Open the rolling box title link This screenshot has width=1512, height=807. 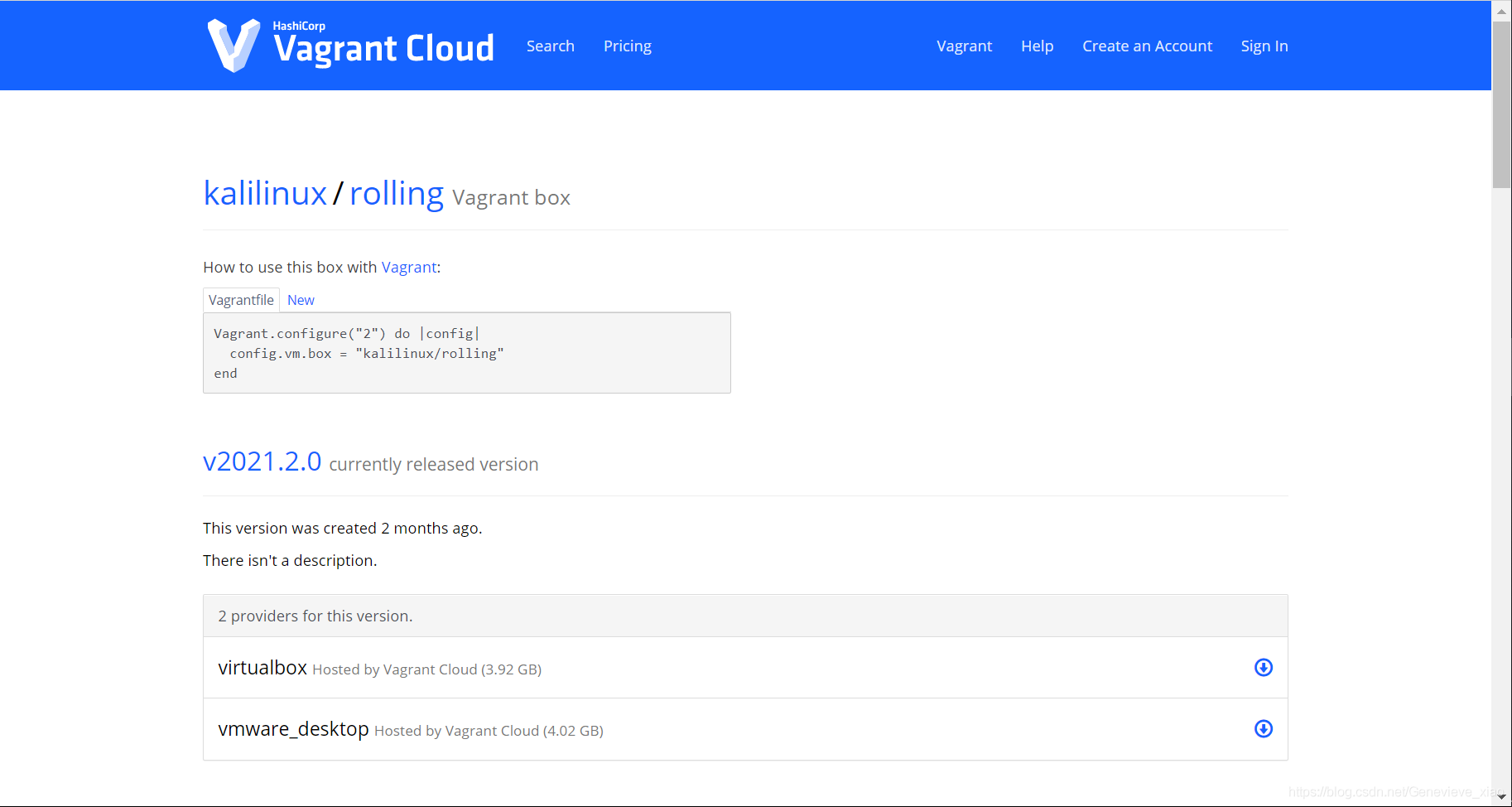397,193
